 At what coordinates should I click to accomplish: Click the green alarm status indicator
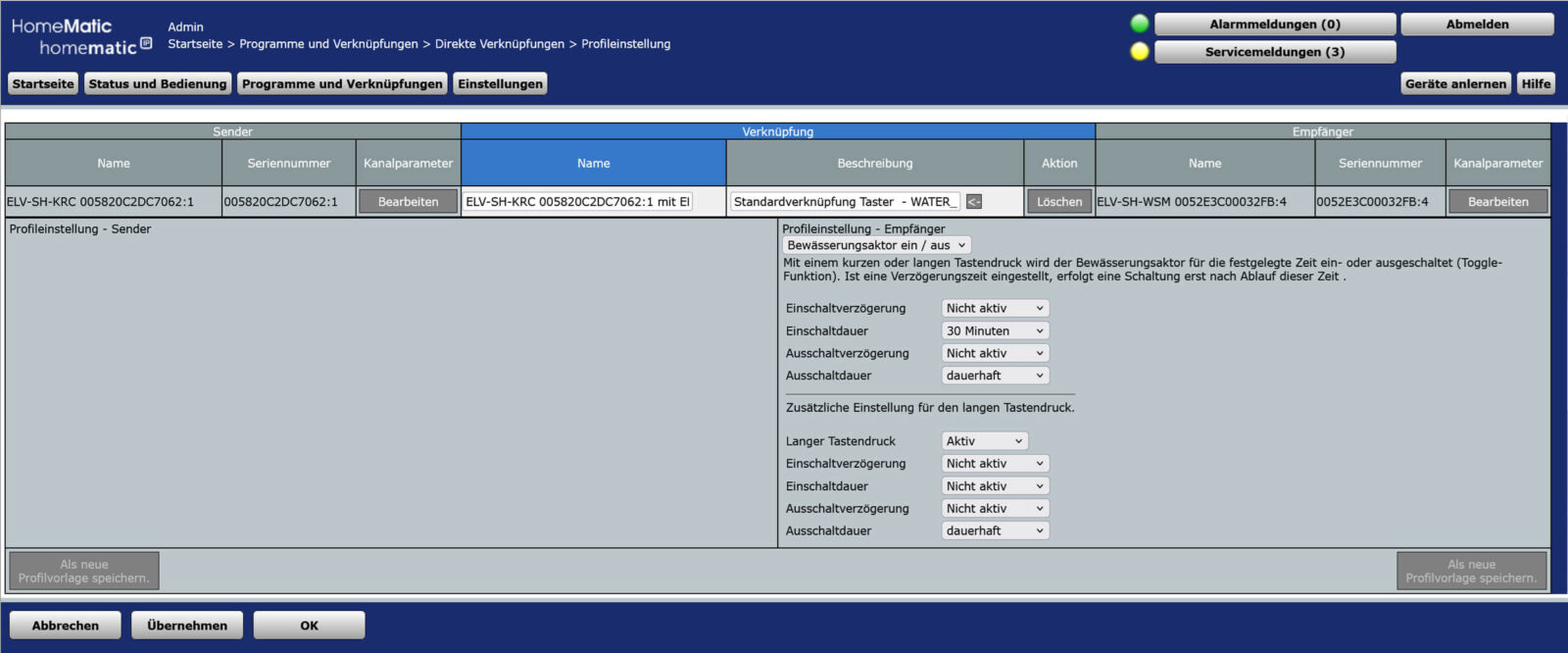click(1139, 24)
